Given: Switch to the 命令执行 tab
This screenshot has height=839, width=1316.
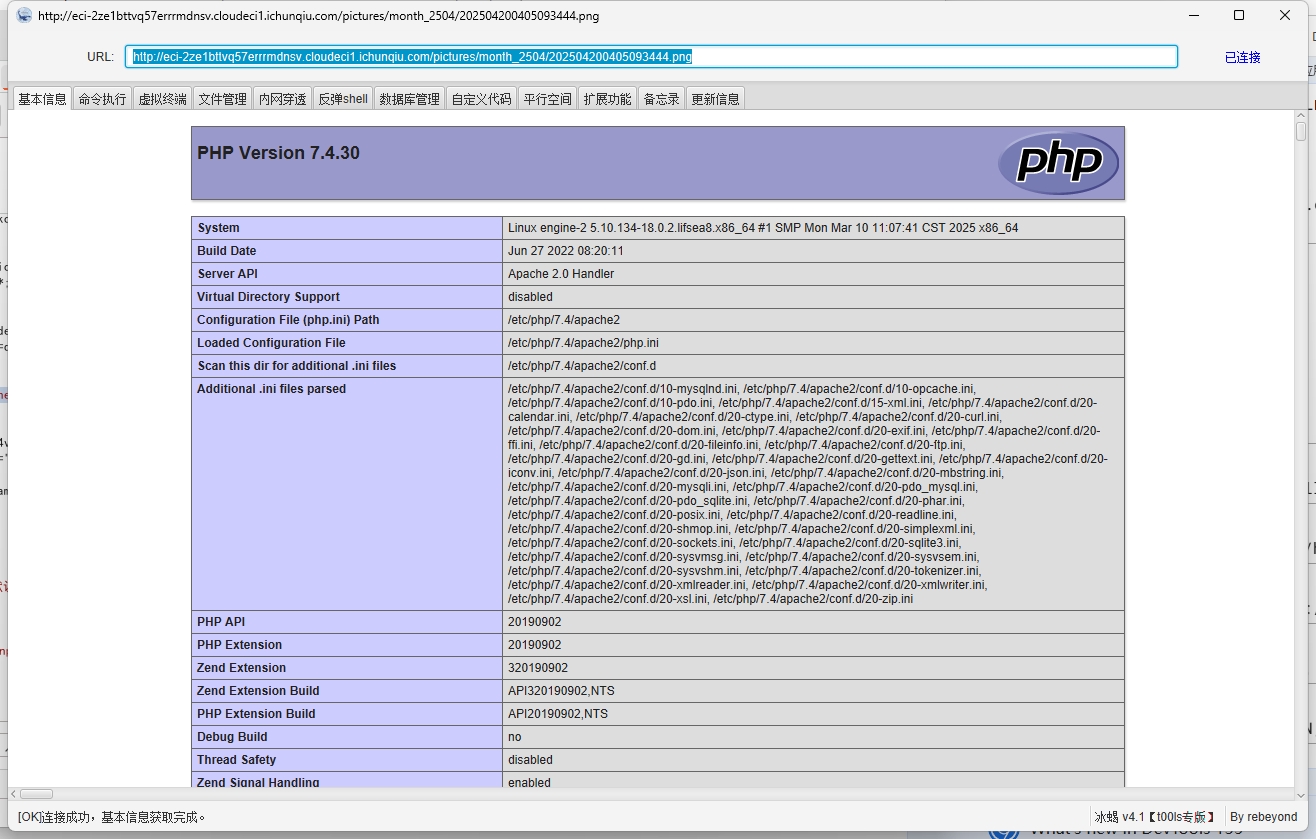Looking at the screenshot, I should pos(102,99).
